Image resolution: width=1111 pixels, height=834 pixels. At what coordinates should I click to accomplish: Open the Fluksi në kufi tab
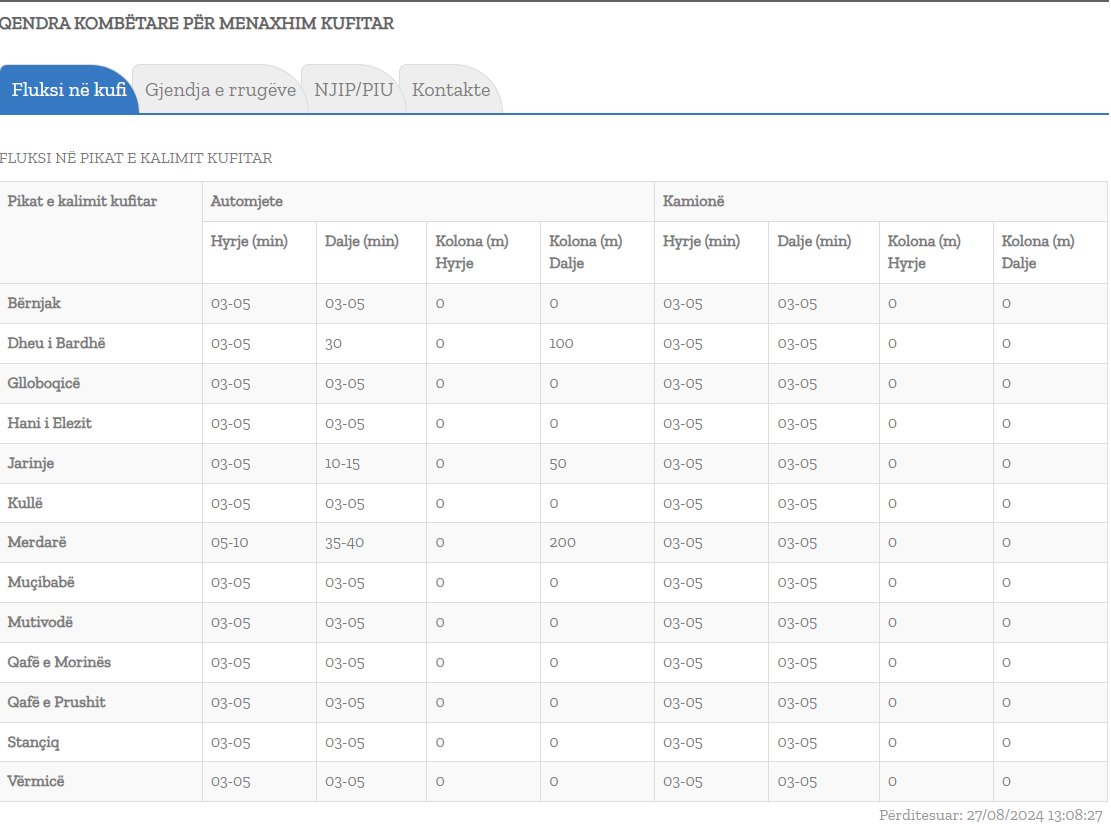coord(68,90)
